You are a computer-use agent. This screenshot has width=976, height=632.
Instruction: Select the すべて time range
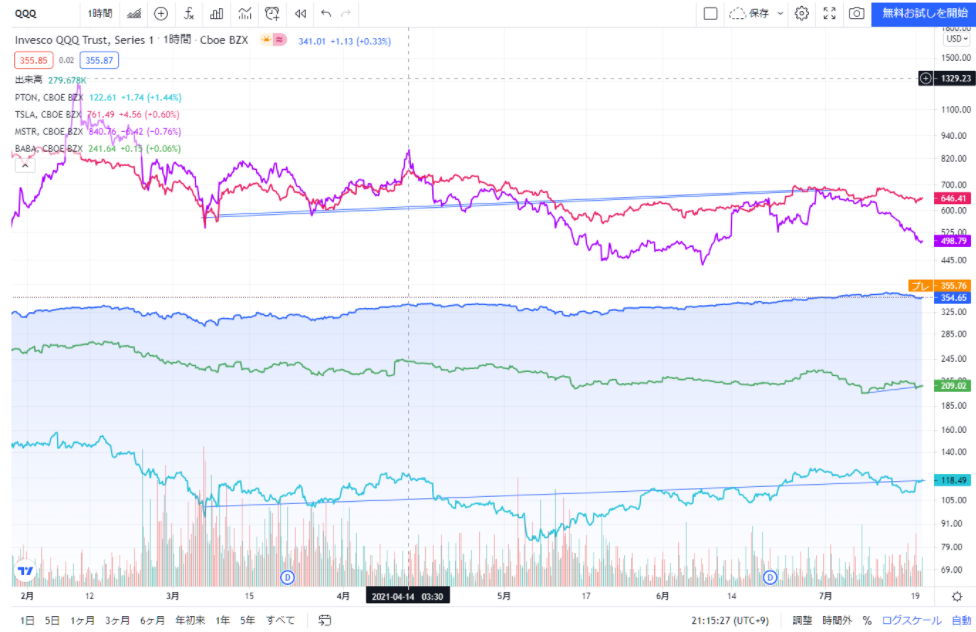[x=280, y=620]
